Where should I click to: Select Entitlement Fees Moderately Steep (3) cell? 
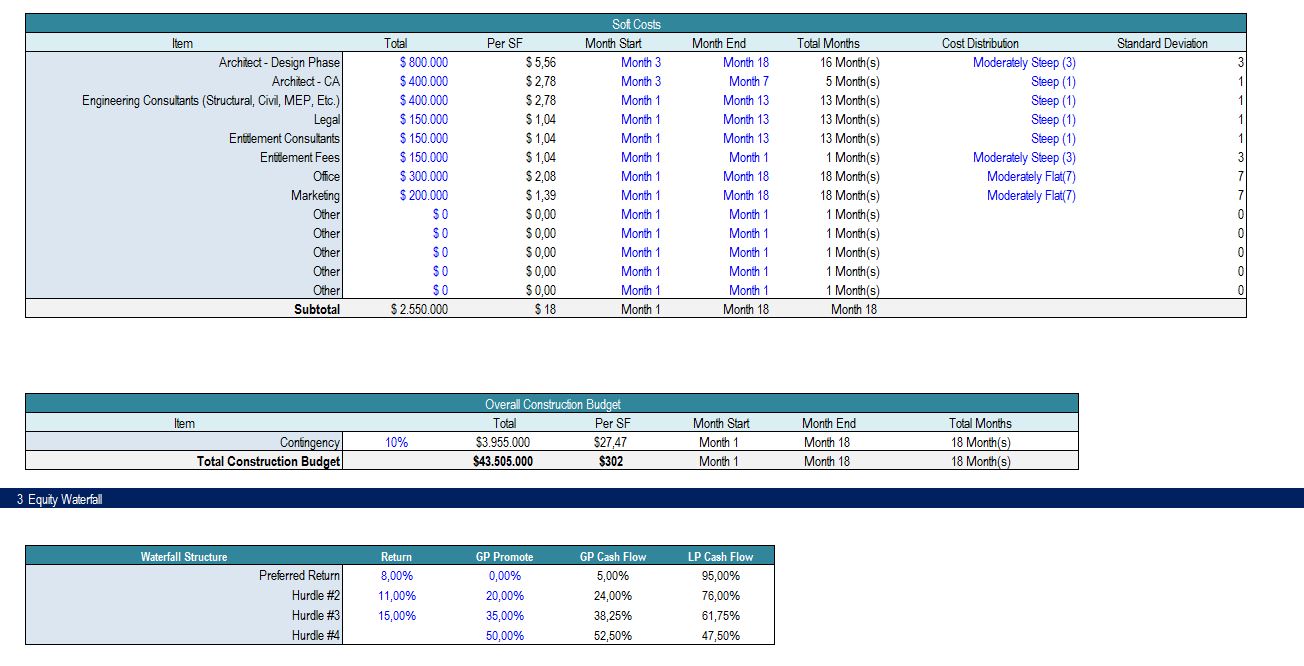coord(1024,157)
